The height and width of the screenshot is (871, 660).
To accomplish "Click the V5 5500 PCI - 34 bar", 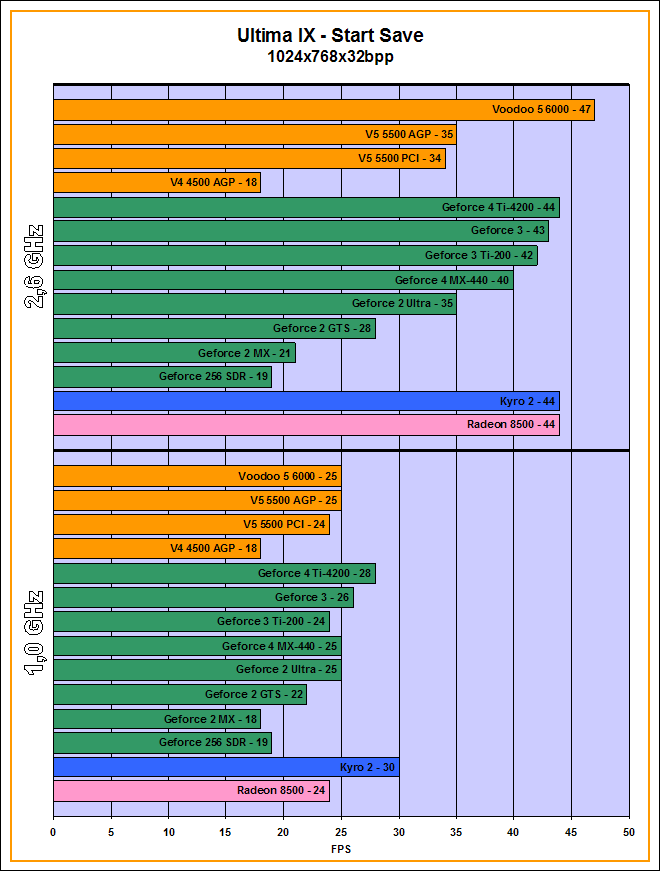I will 249,158.
